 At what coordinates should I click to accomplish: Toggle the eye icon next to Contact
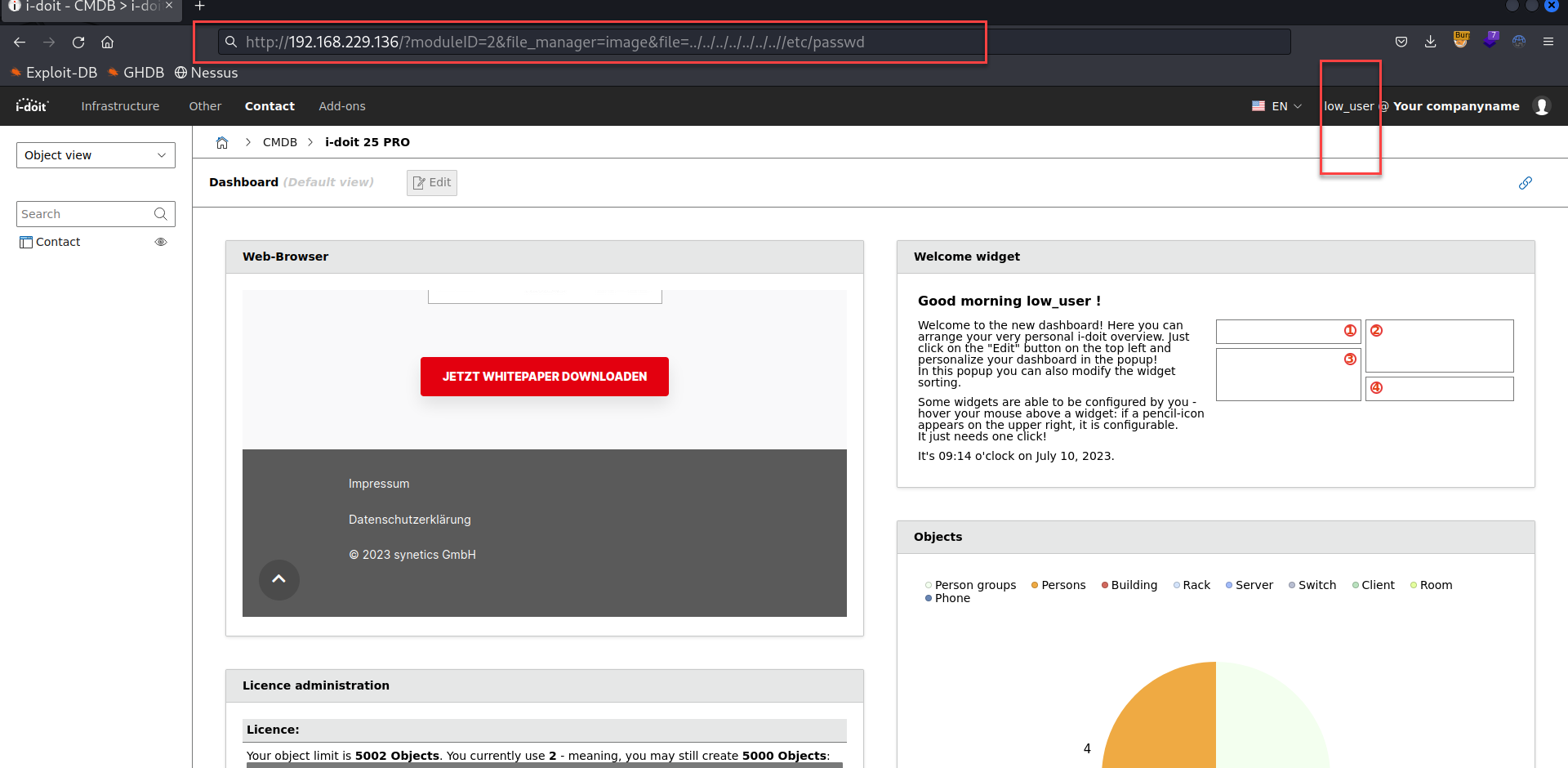[x=161, y=242]
